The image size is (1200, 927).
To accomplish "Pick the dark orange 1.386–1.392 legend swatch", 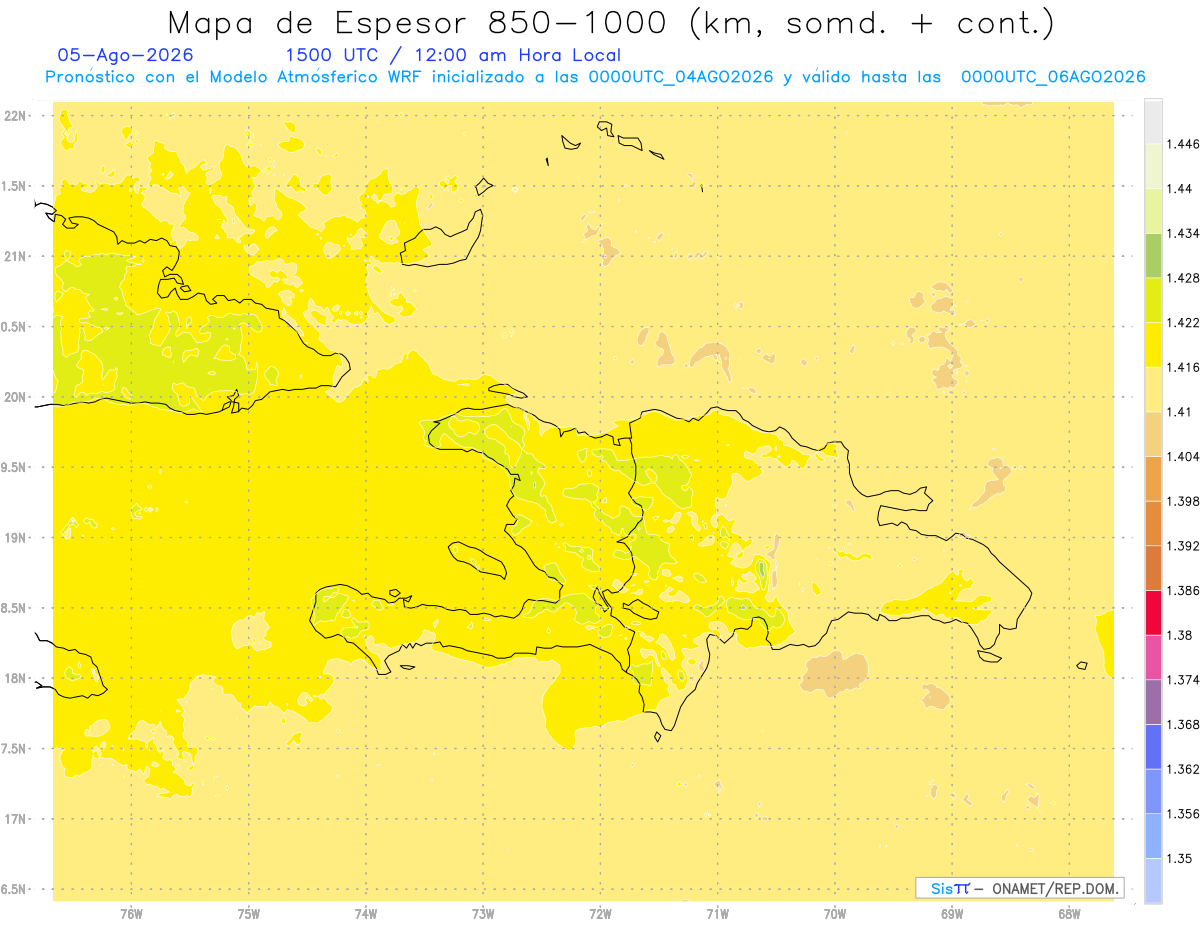I will [1153, 568].
